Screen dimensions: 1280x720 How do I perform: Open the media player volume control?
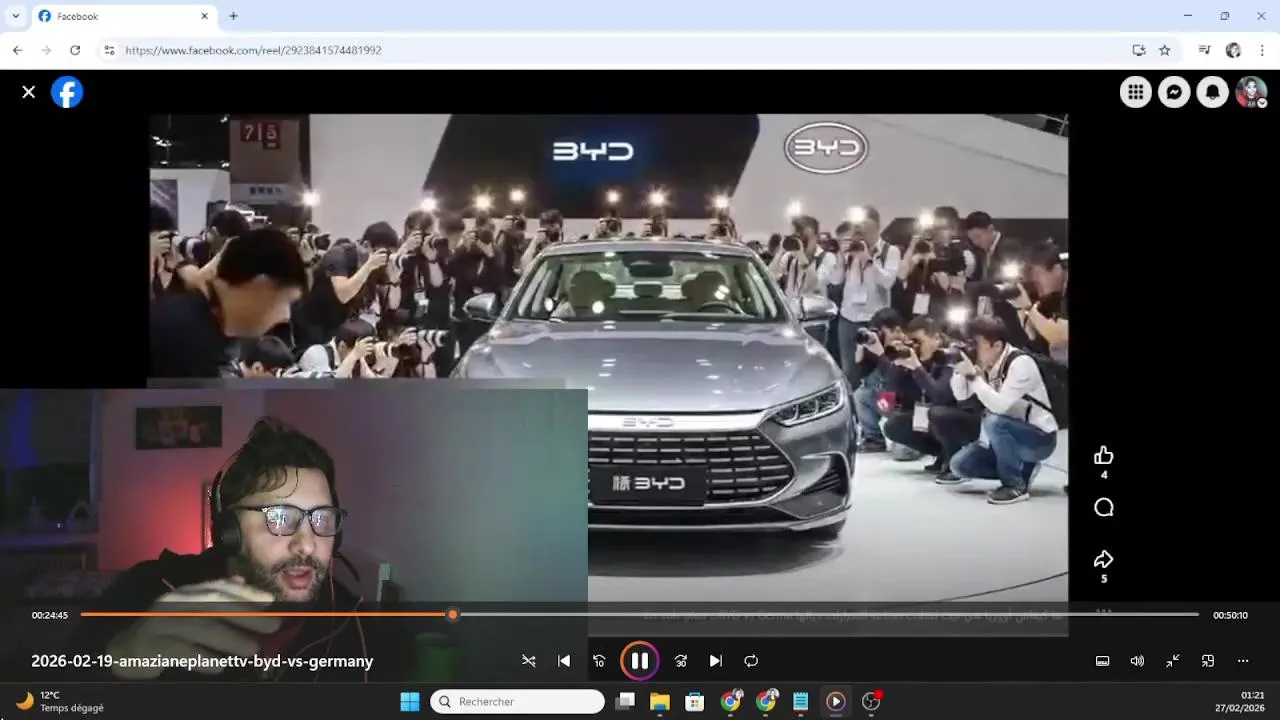[x=1137, y=661]
